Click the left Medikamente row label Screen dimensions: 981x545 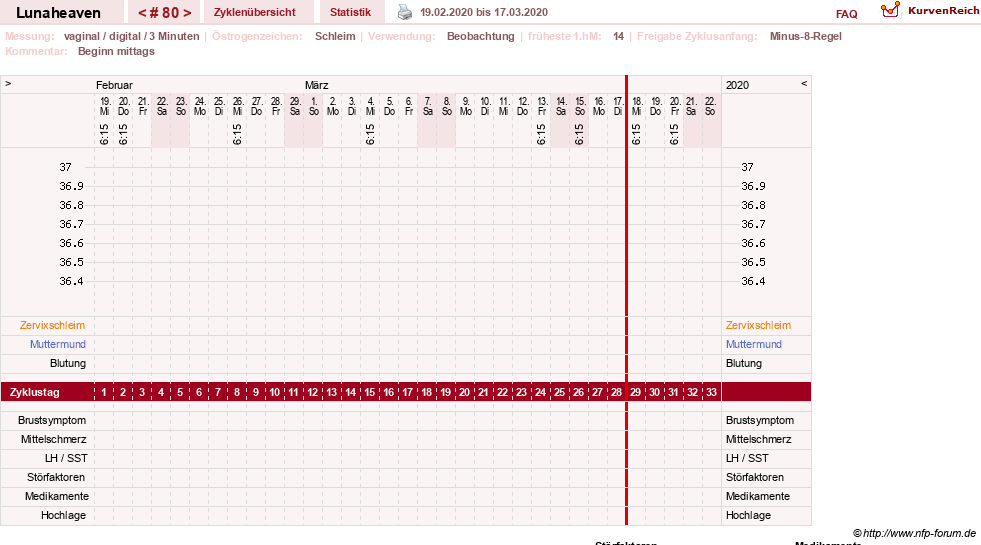(x=57, y=496)
